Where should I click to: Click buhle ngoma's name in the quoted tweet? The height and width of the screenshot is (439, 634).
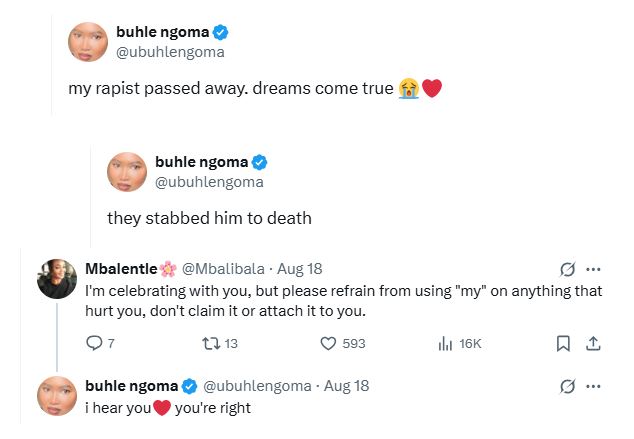pyautogui.click(x=199, y=162)
